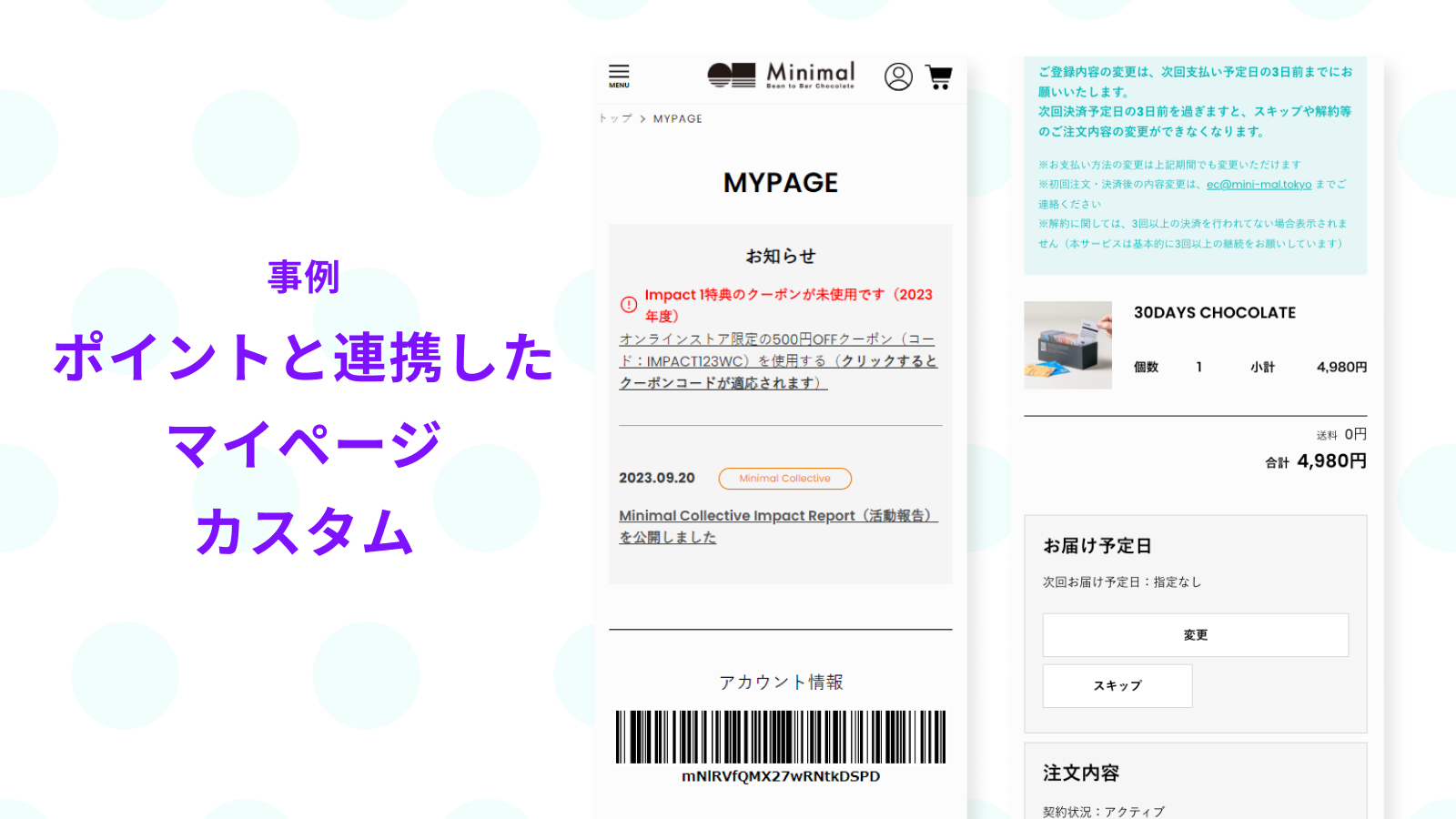Click the スキップ button
The width and height of the screenshot is (1456, 819).
coord(1117,686)
